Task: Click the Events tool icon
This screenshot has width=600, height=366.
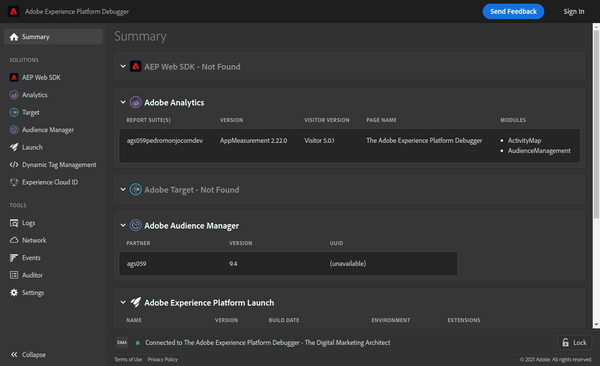Action: tap(14, 258)
